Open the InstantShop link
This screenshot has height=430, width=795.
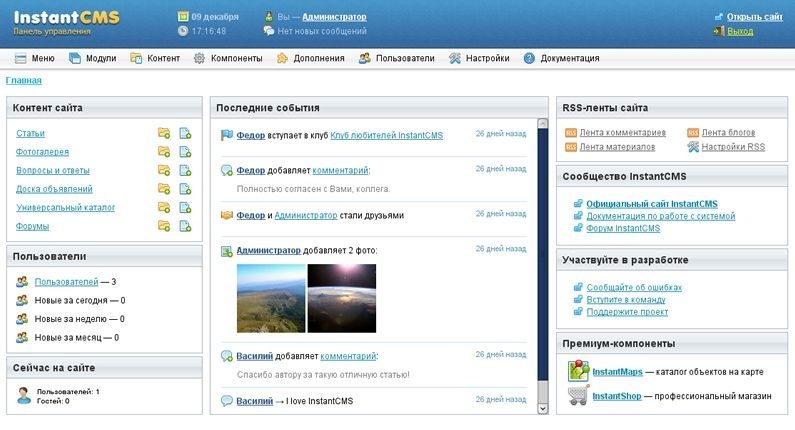[x=617, y=396]
